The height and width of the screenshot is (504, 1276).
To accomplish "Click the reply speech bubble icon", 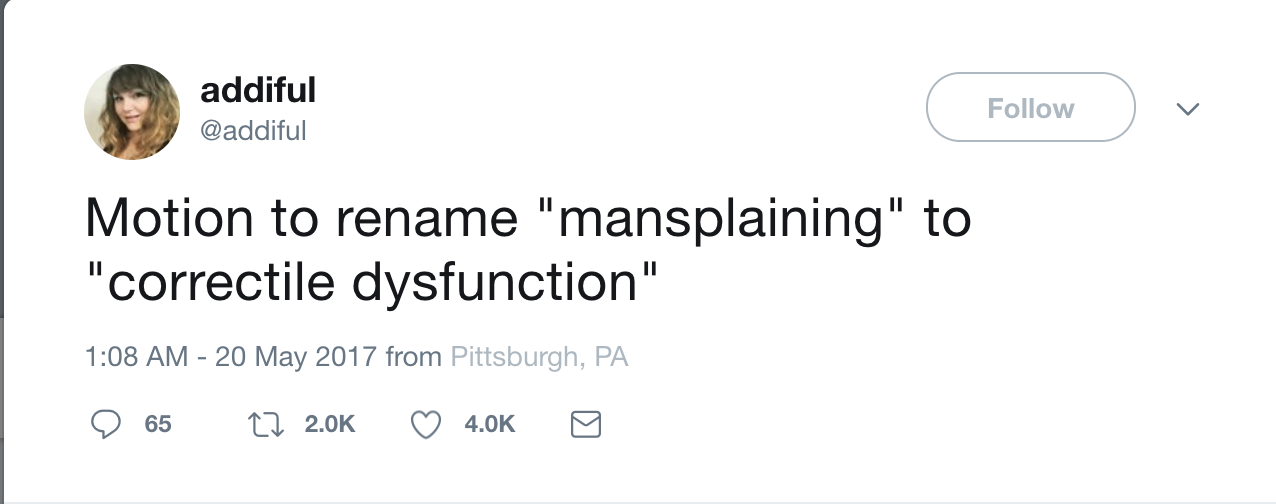I will [106, 424].
